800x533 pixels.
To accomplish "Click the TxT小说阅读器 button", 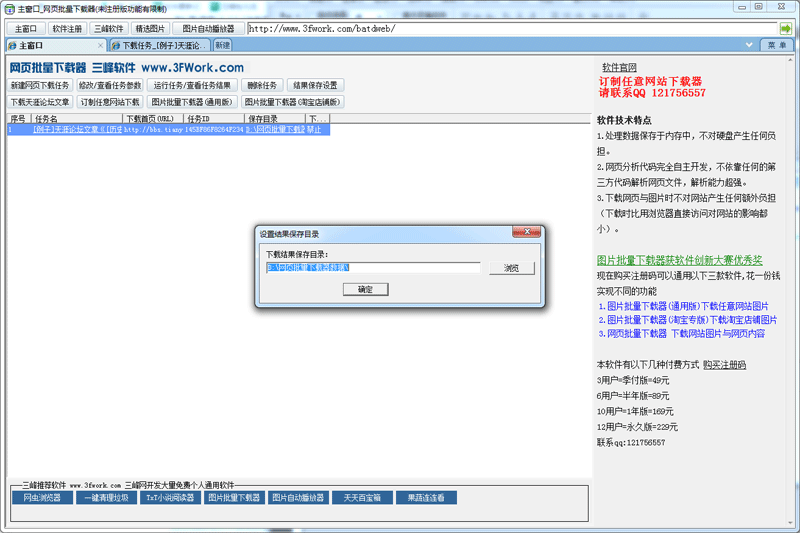I will click(x=170, y=497).
